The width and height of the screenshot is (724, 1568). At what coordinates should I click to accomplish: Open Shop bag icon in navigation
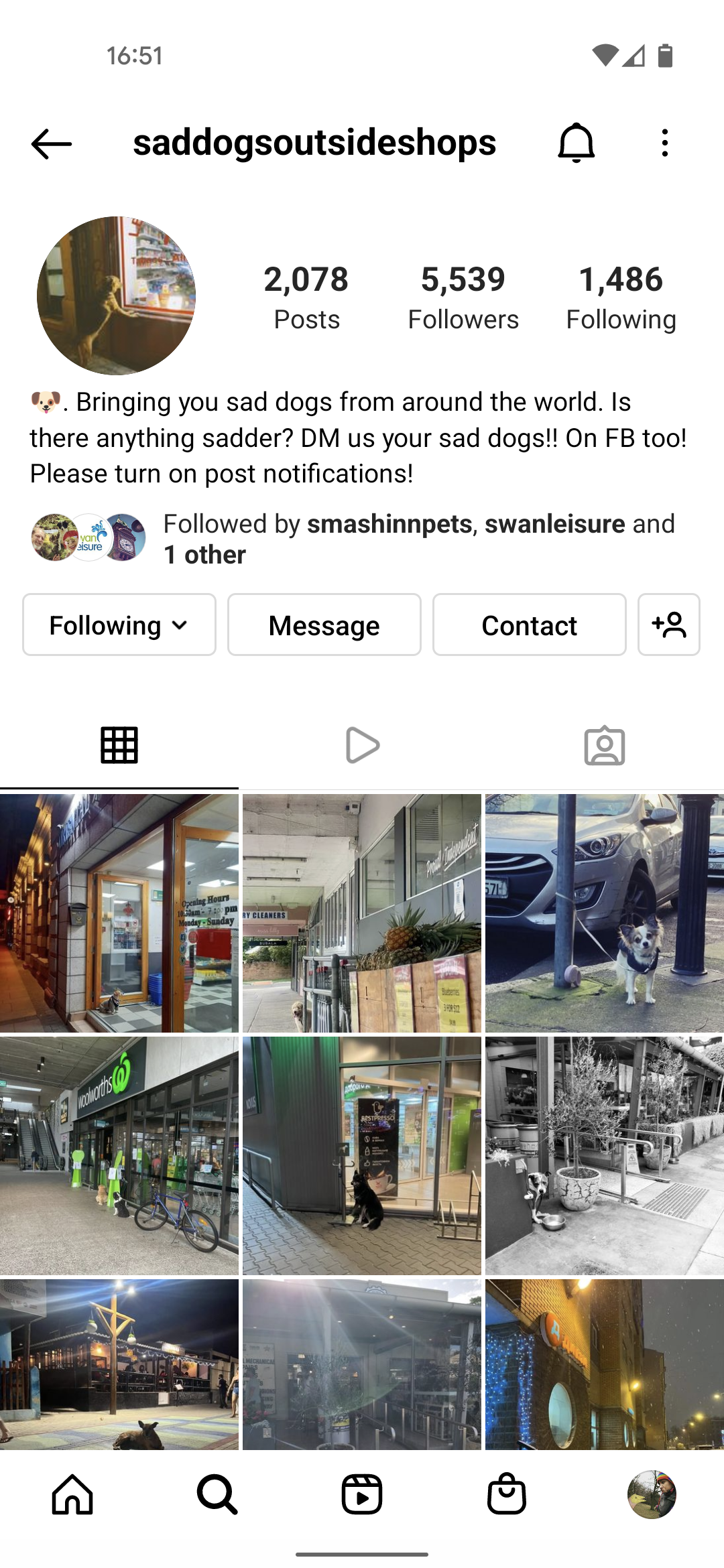tap(507, 1494)
